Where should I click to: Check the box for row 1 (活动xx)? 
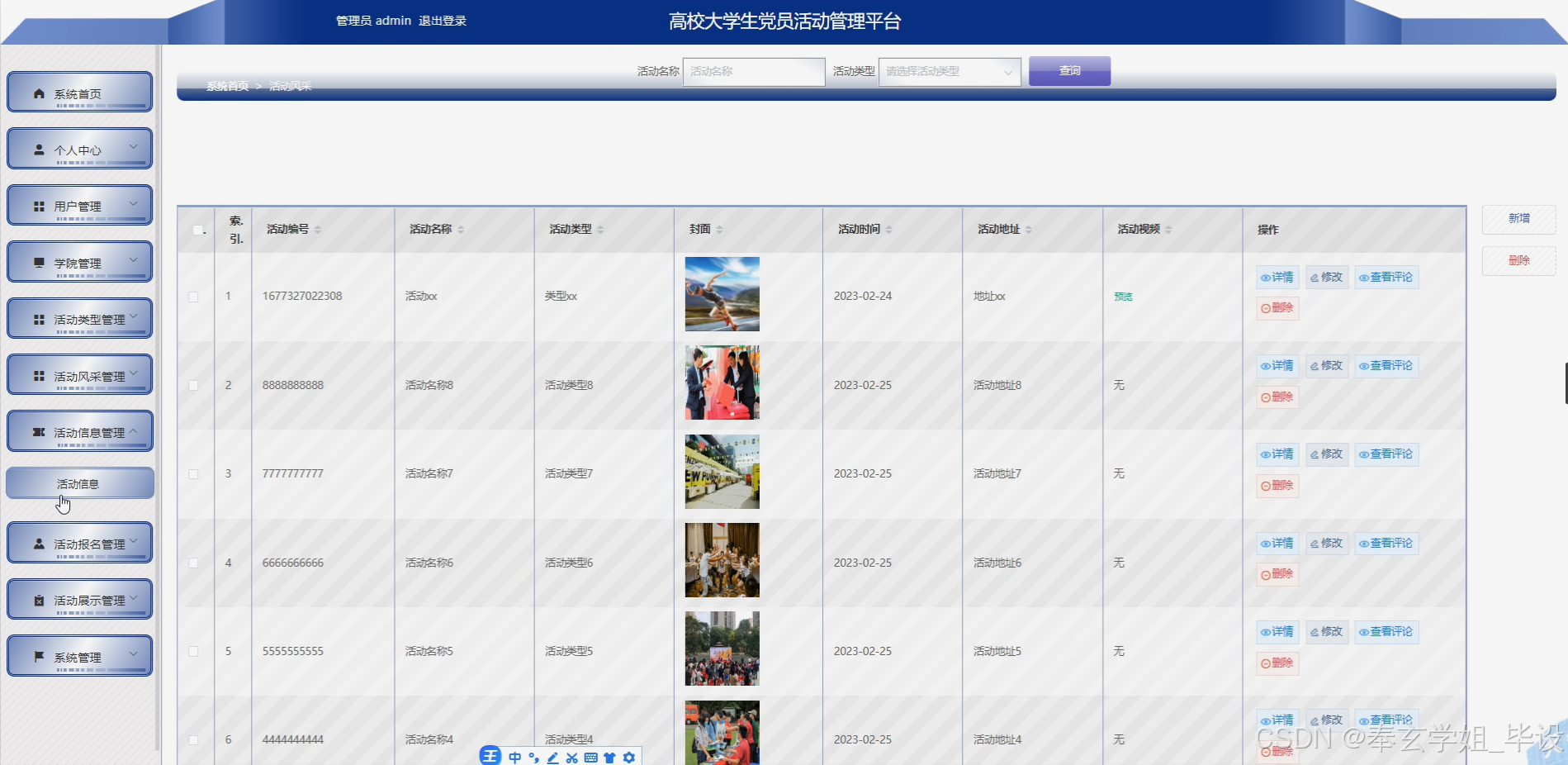pyautogui.click(x=193, y=297)
